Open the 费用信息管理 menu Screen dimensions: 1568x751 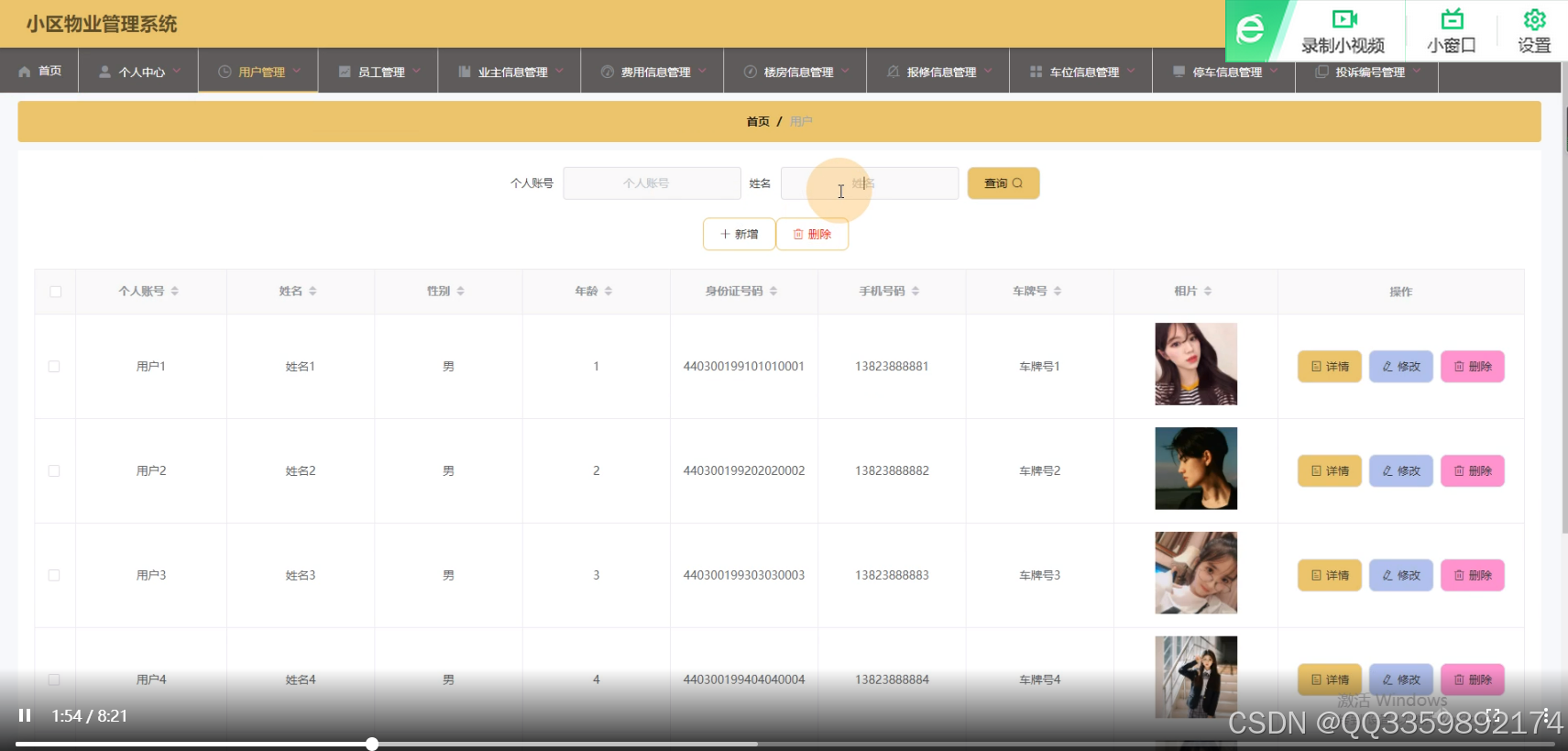pyautogui.click(x=652, y=72)
